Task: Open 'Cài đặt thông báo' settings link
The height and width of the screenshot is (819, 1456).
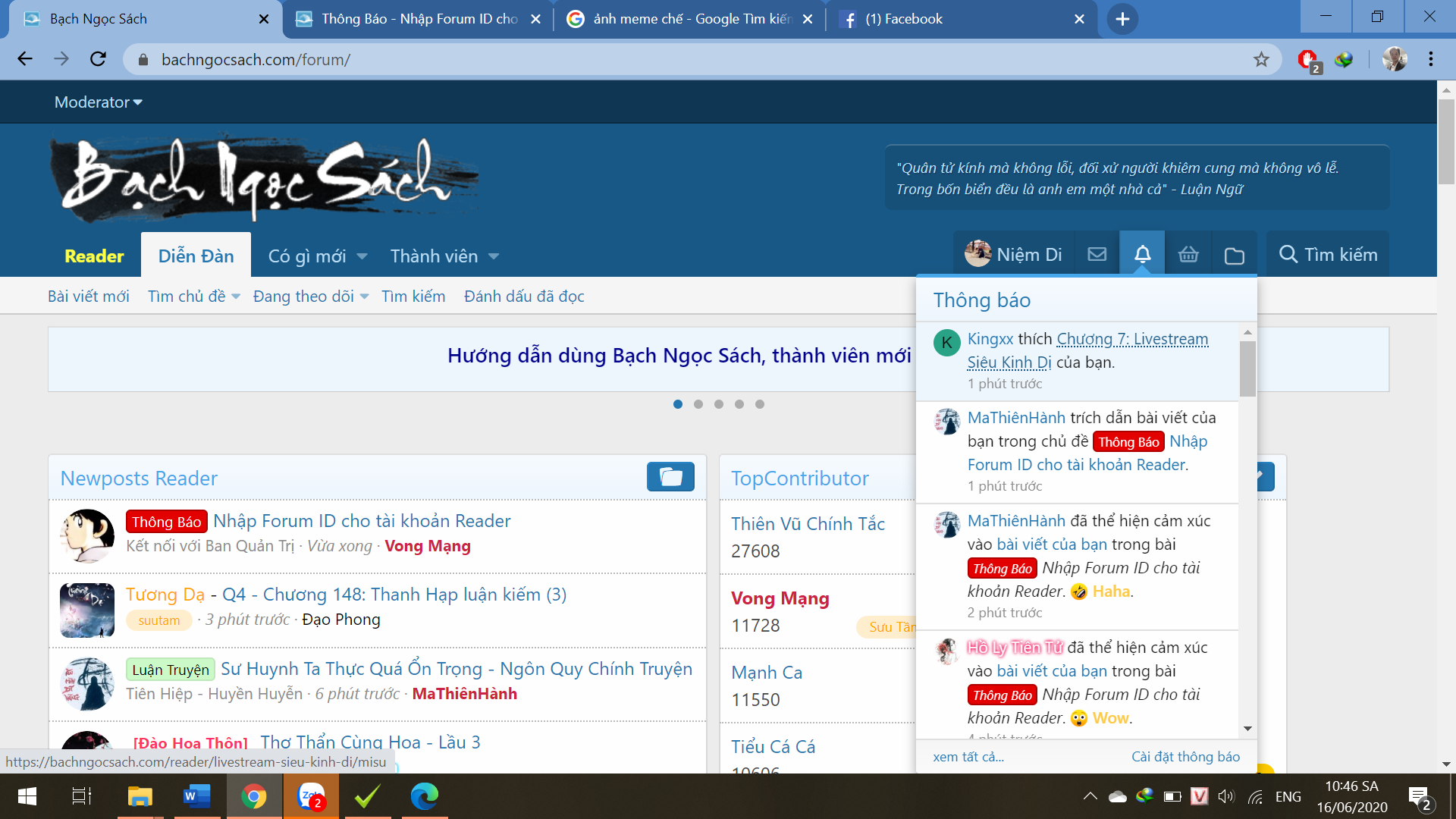Action: click(x=1185, y=757)
